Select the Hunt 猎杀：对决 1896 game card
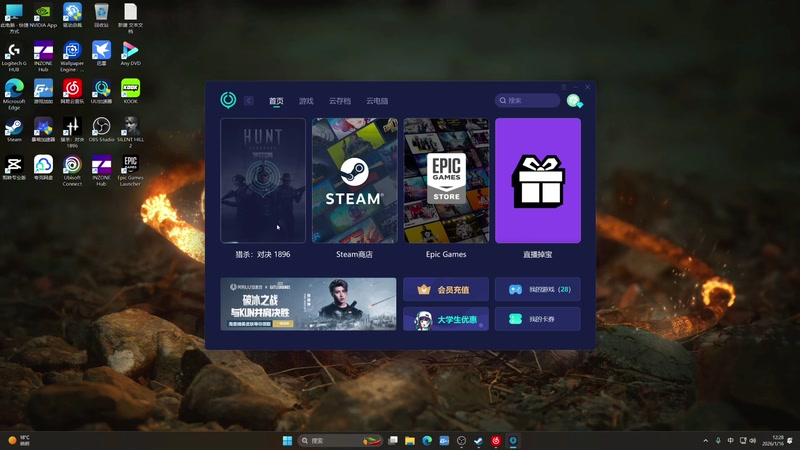This screenshot has width=800, height=450. [x=263, y=181]
